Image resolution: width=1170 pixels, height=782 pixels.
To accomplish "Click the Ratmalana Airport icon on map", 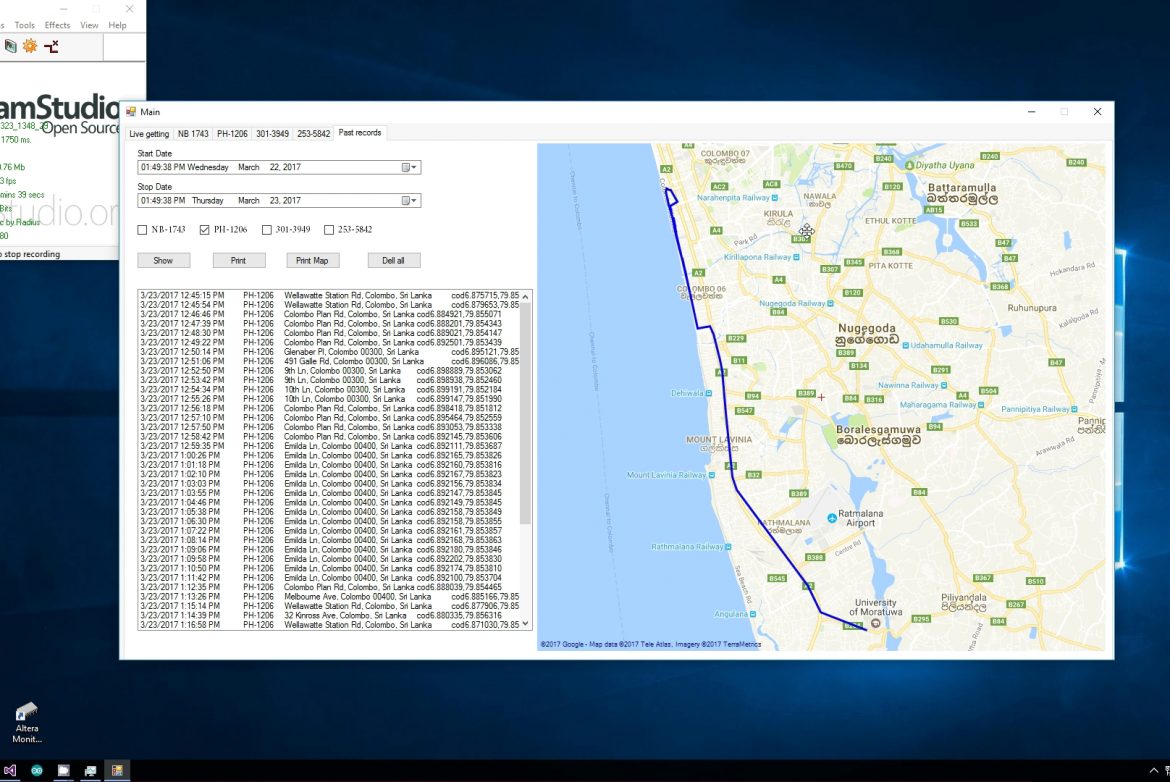I will [x=832, y=517].
